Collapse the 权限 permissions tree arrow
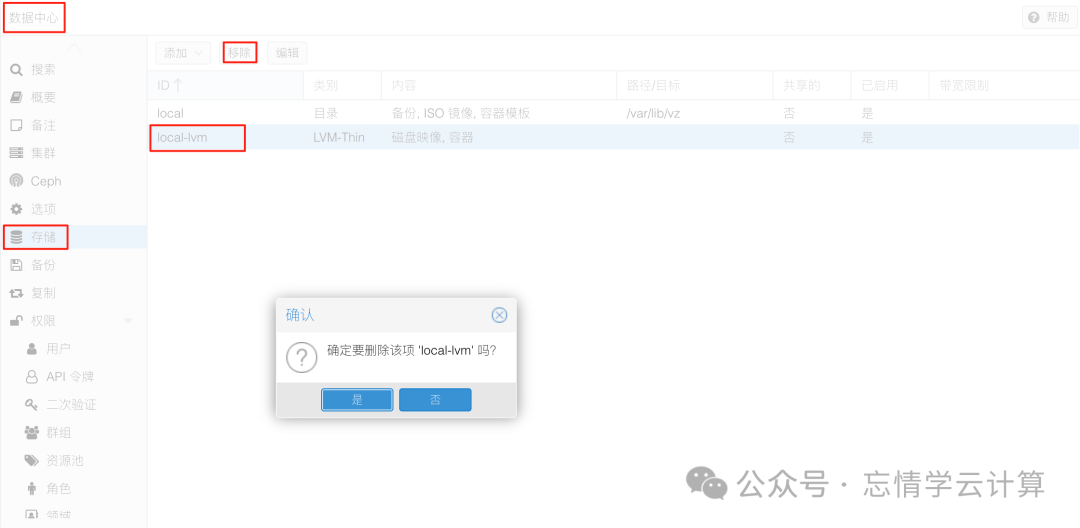 127,321
